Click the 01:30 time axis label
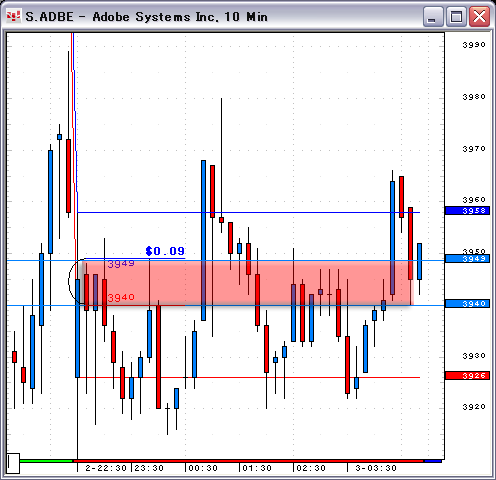The height and width of the screenshot is (480, 496). pos(257,468)
